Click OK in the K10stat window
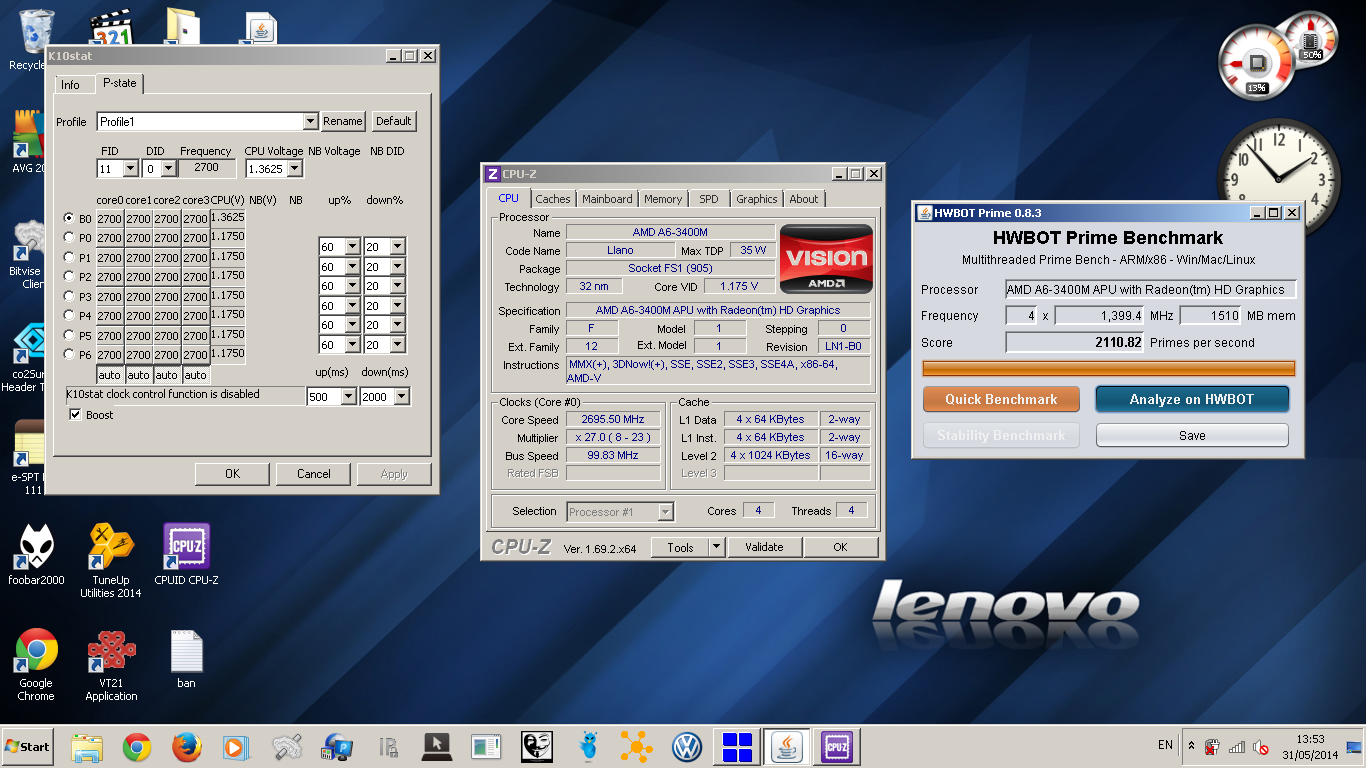This screenshot has height=768, width=1366. click(232, 474)
